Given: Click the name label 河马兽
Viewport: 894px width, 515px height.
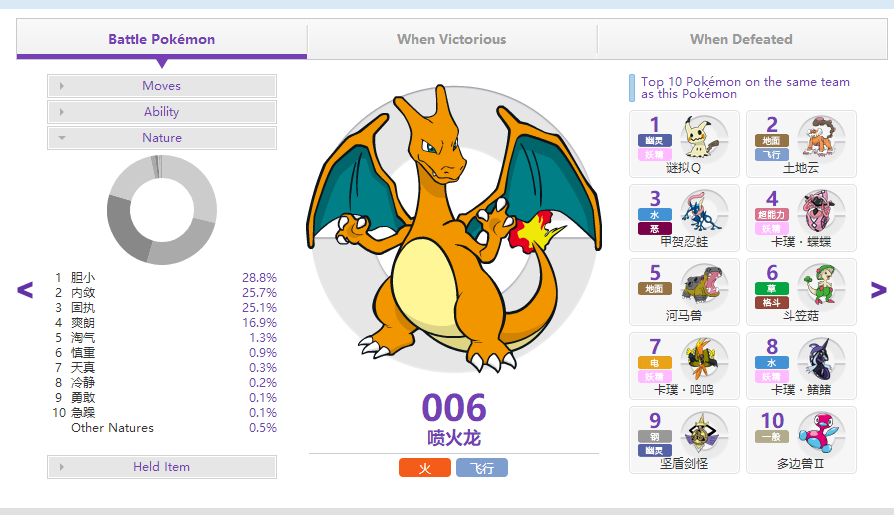Looking at the screenshot, I should (684, 315).
